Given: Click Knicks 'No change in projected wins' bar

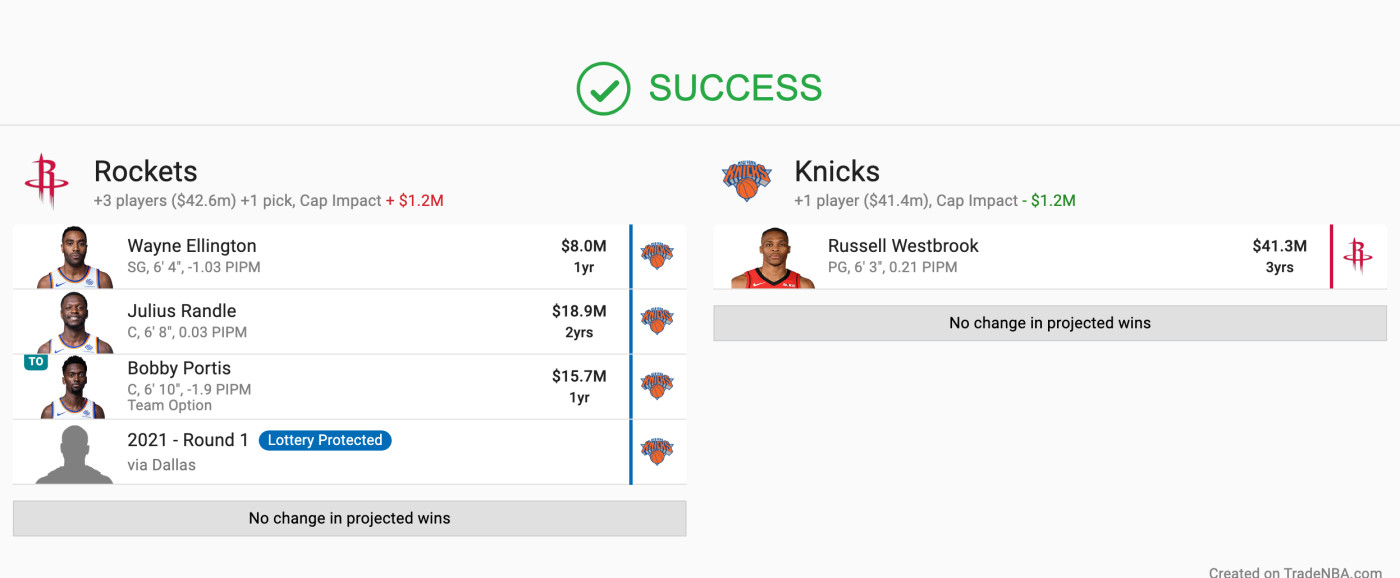Looking at the screenshot, I should [1050, 323].
